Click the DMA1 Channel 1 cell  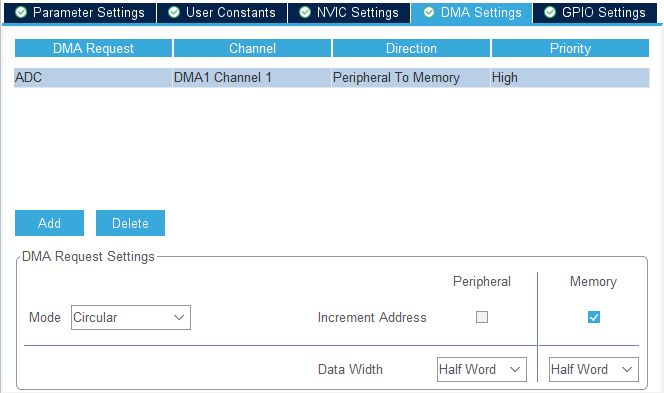pos(252,77)
